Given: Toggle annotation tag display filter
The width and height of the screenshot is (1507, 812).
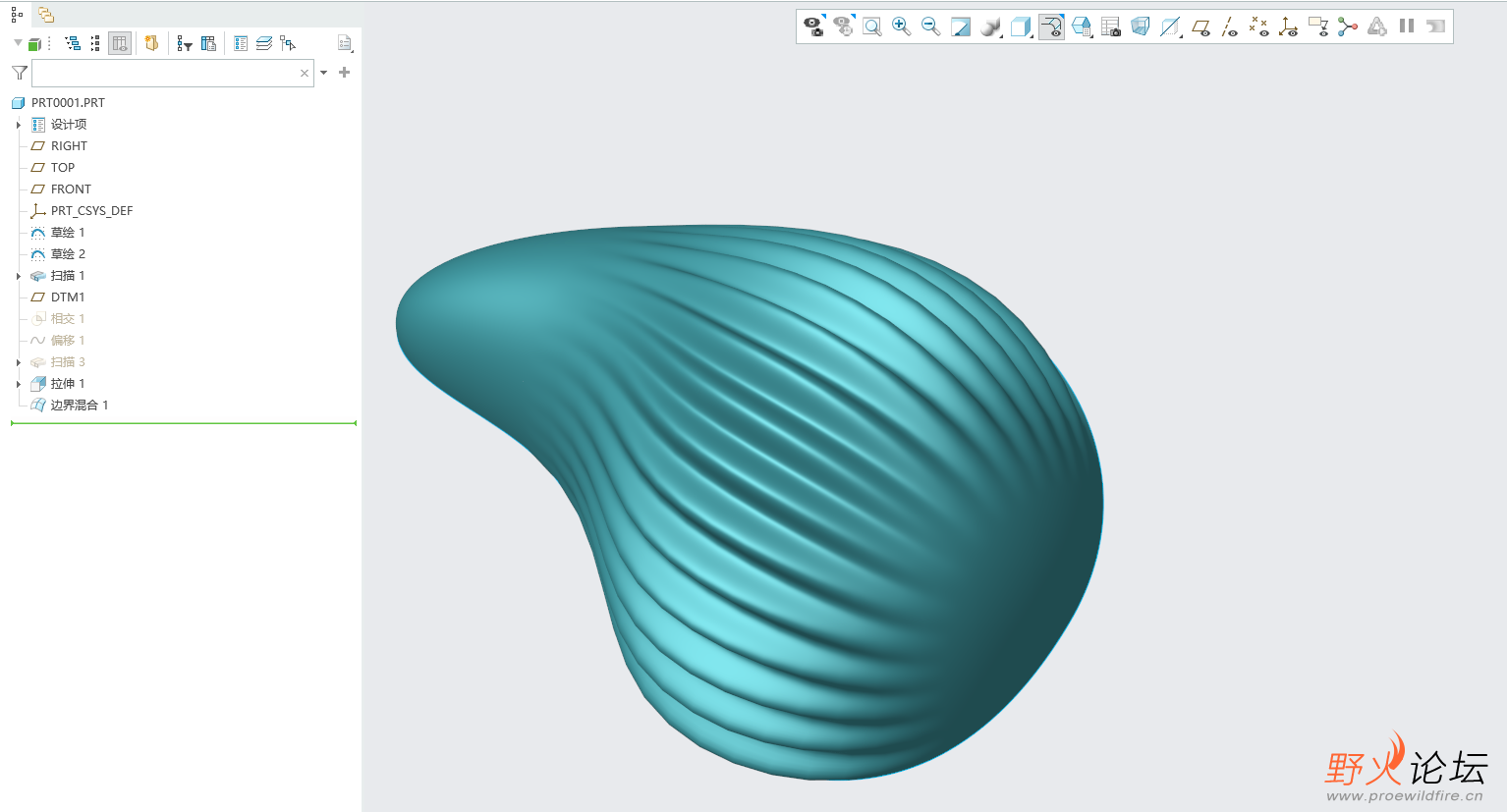Looking at the screenshot, I should pos(1318,27).
